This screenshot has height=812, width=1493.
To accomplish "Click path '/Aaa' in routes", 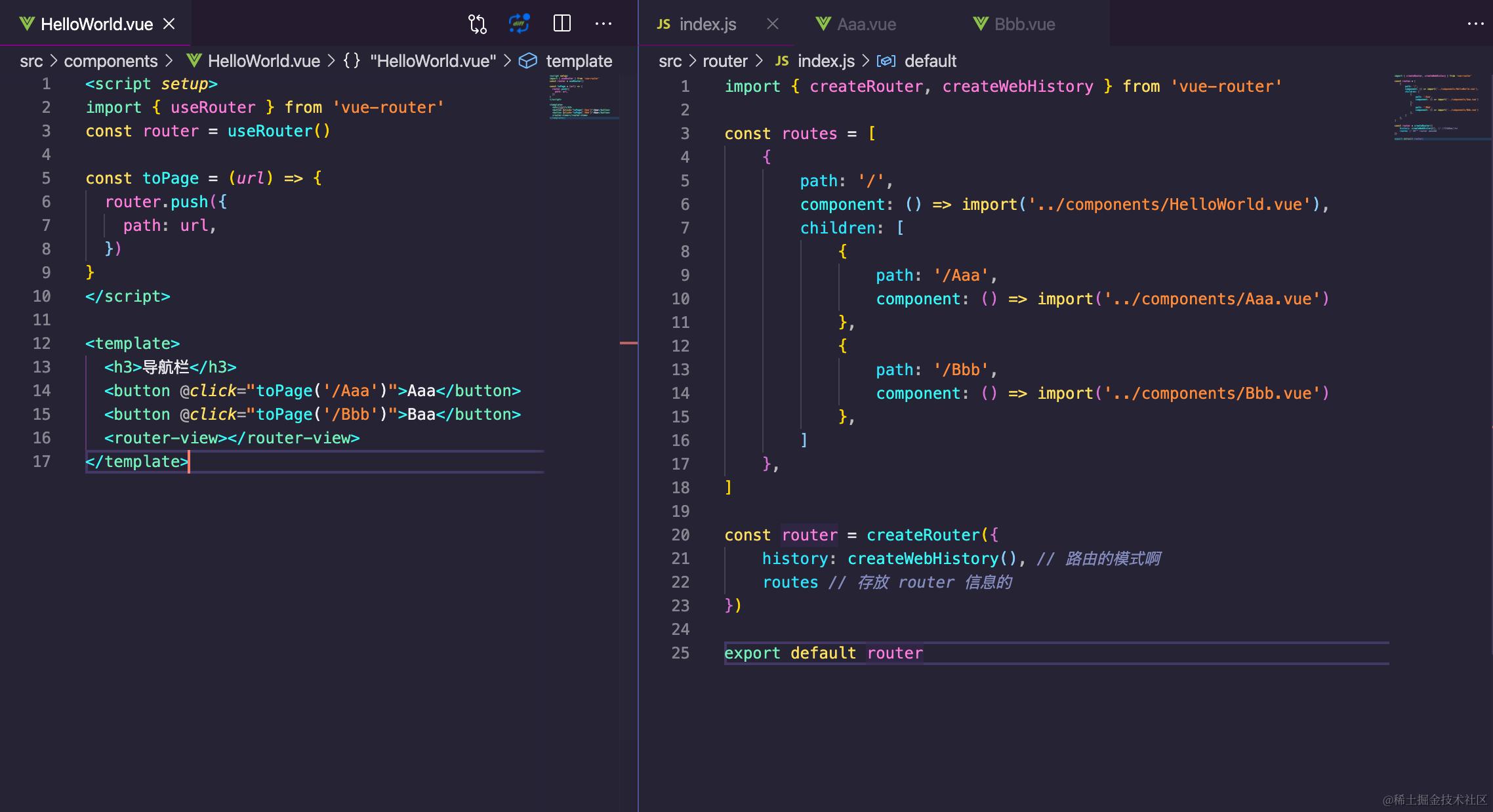I will pyautogui.click(x=960, y=275).
